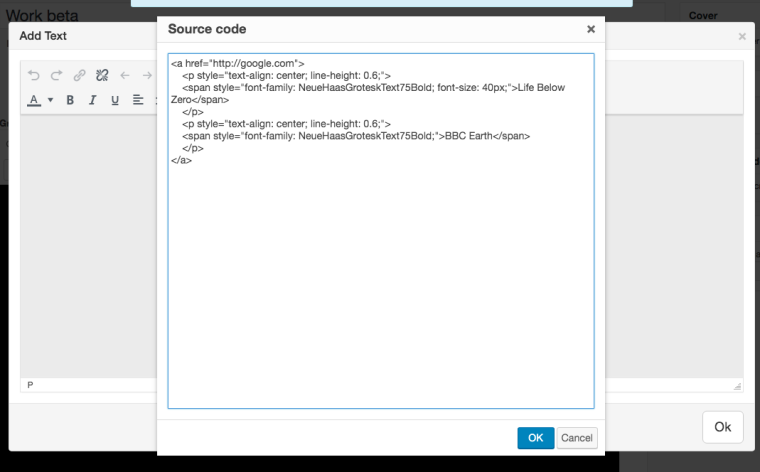Select the align left icon
760x472 pixels.
(138, 100)
